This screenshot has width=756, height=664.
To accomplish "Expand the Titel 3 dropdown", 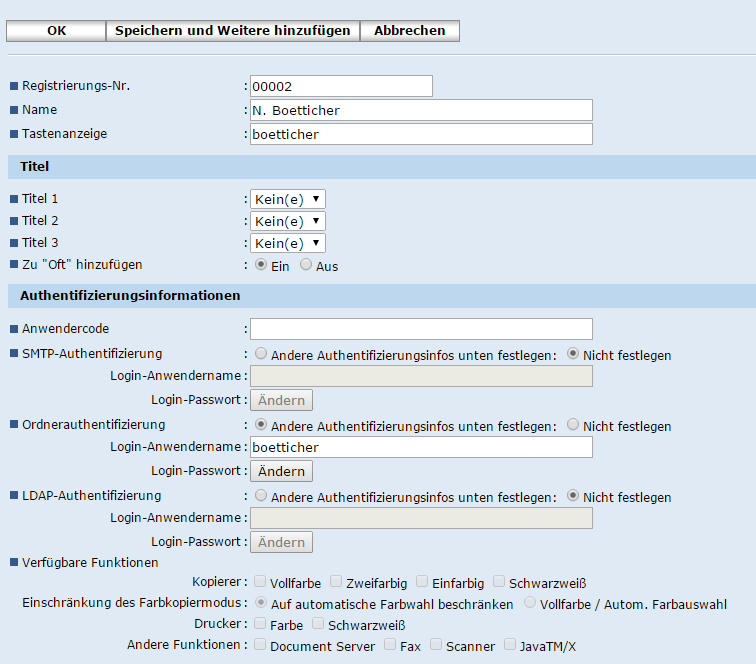I will click(x=288, y=243).
